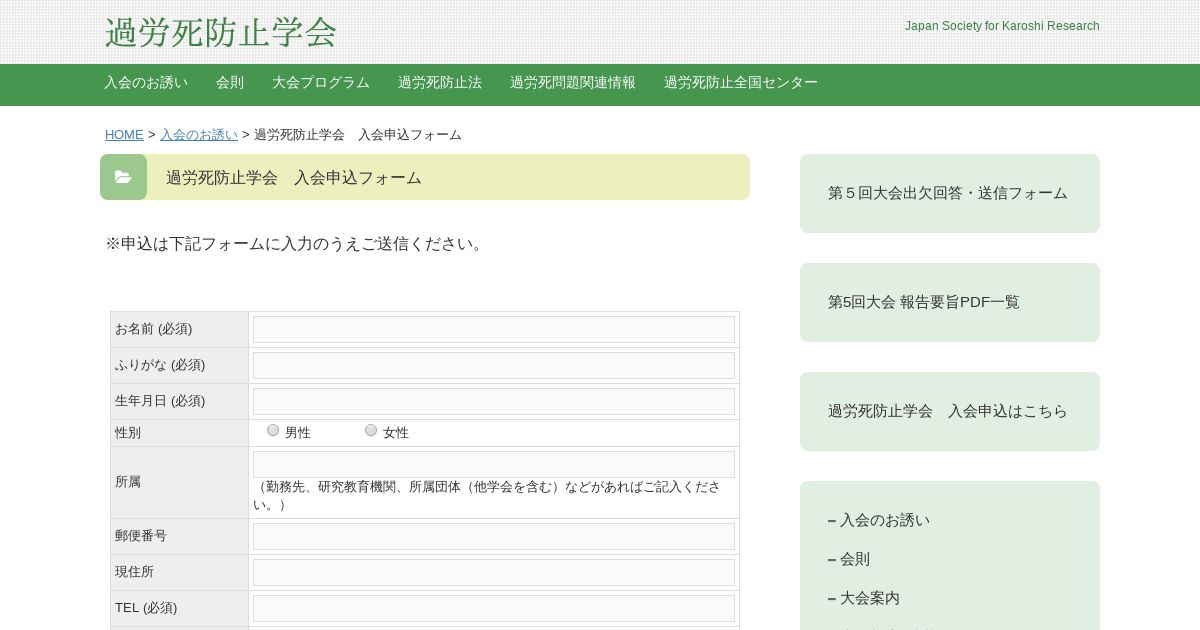Open 過労死防止学会 入会申込はこちら sidebar link

click(950, 411)
